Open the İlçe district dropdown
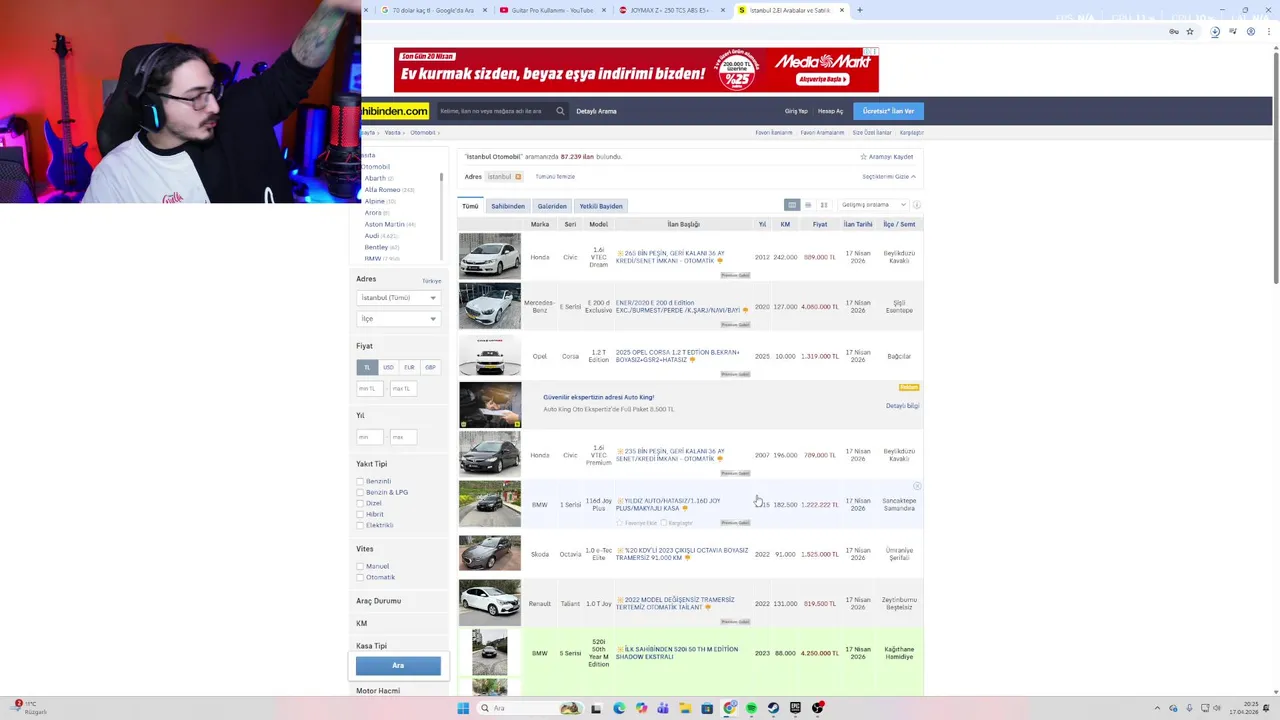Image resolution: width=1280 pixels, height=720 pixels. tap(398, 319)
